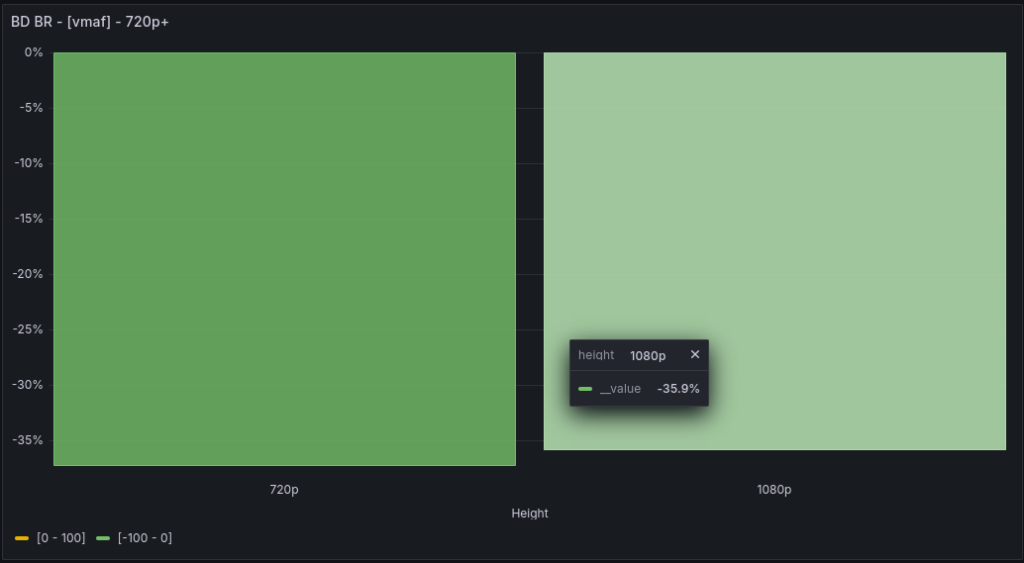Click the -20% y-axis tick label
This screenshot has height=563, width=1024.
pos(30,274)
